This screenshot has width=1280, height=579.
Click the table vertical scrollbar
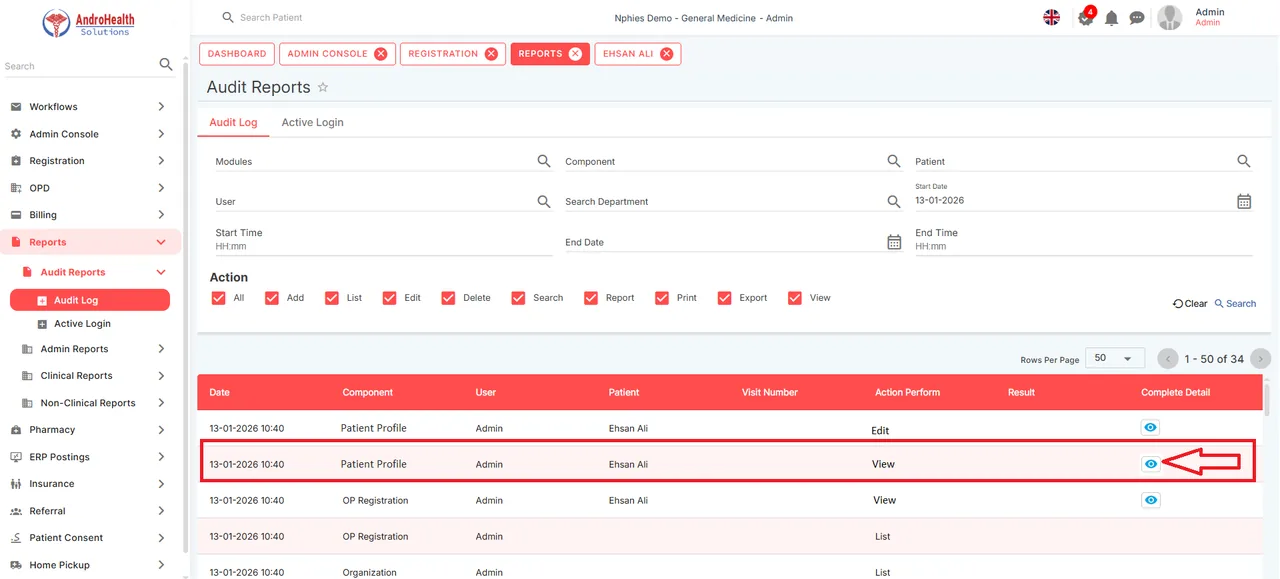[1268, 399]
